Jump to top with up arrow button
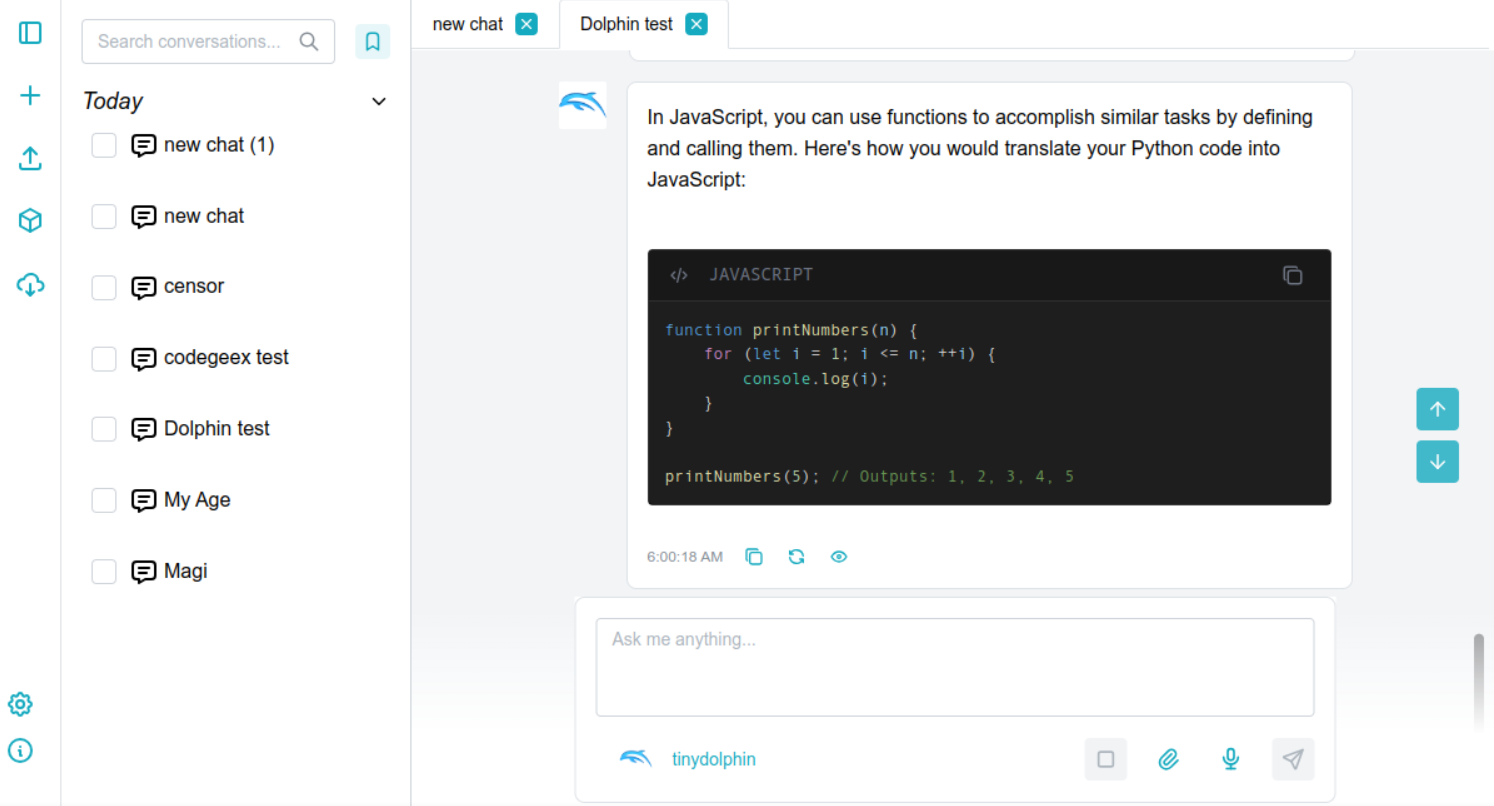Viewport: 1494px width, 806px height. point(1437,409)
